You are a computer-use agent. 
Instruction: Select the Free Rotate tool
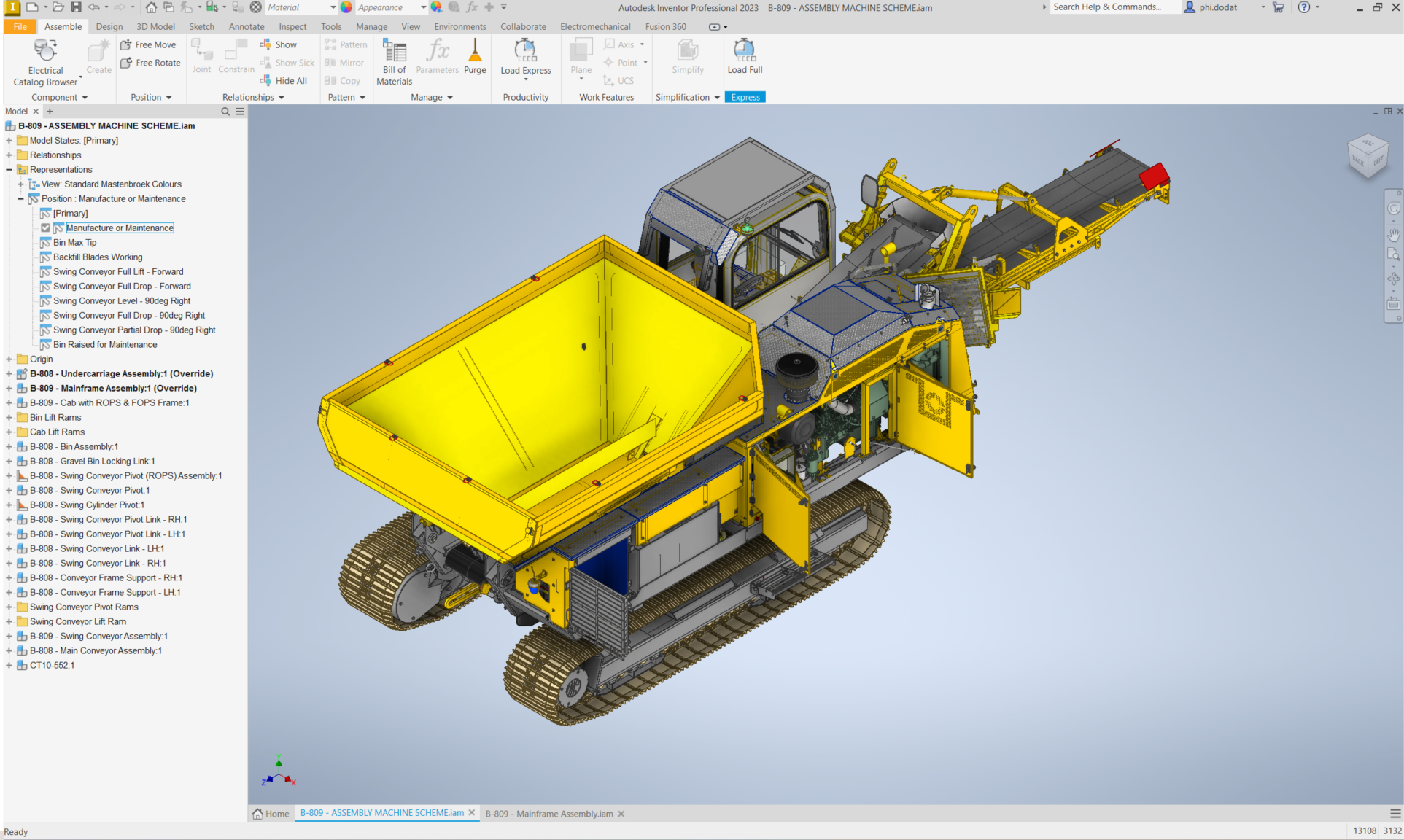150,63
